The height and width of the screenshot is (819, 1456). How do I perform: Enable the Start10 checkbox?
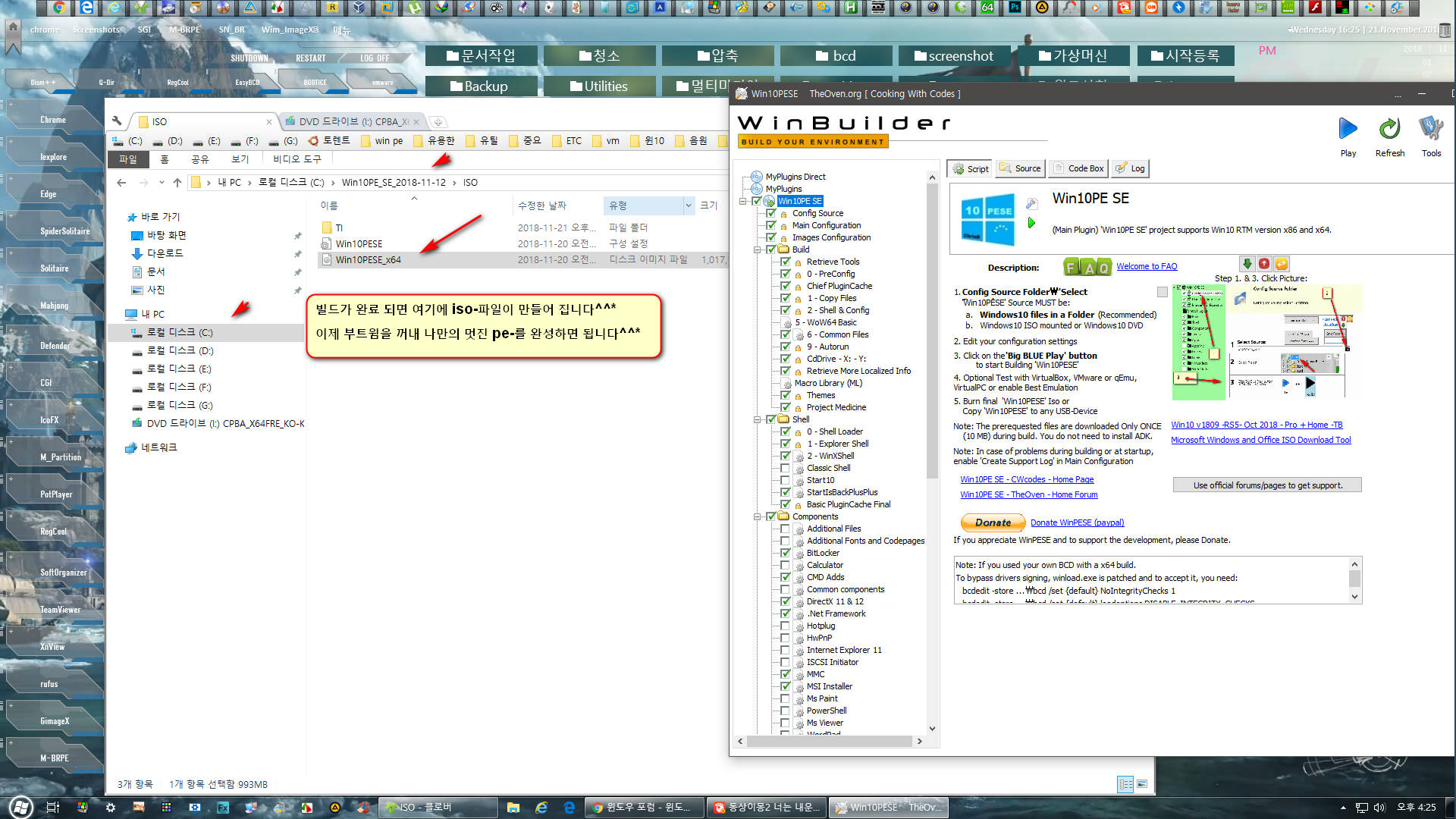click(786, 480)
